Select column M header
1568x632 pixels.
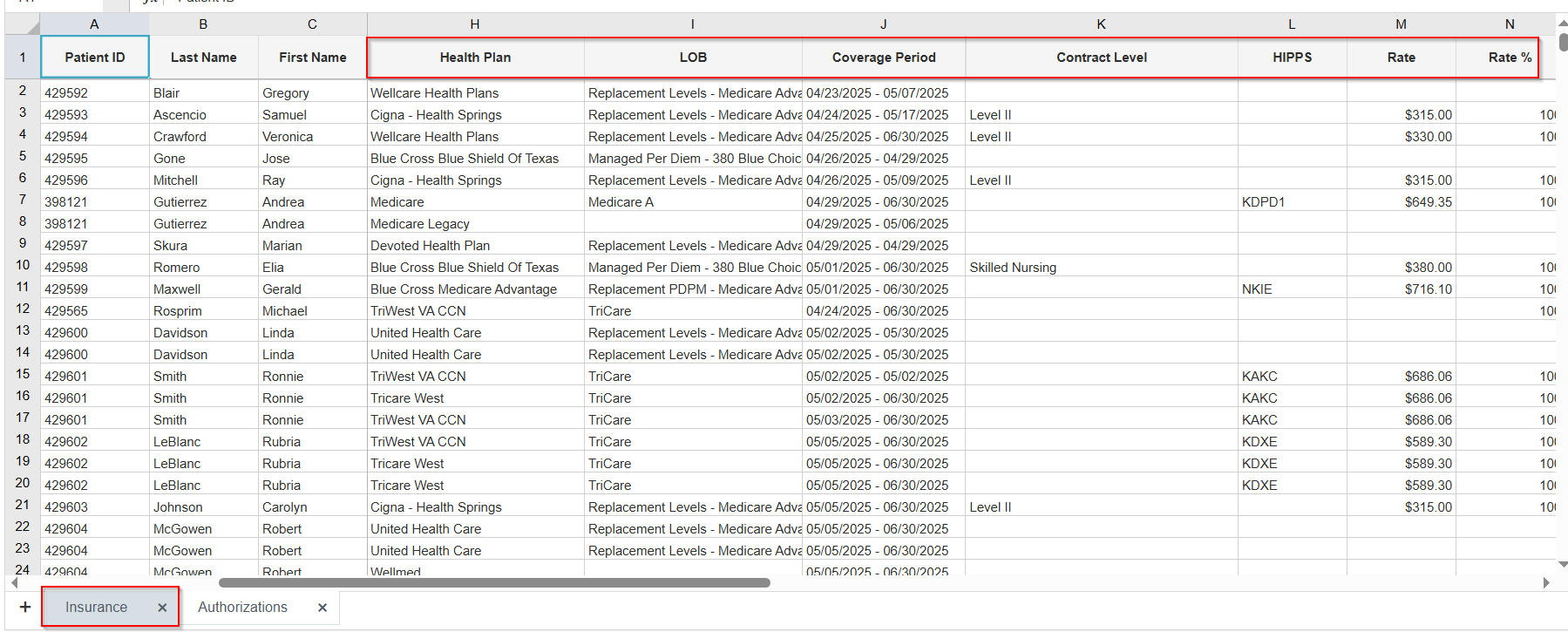tap(1401, 24)
